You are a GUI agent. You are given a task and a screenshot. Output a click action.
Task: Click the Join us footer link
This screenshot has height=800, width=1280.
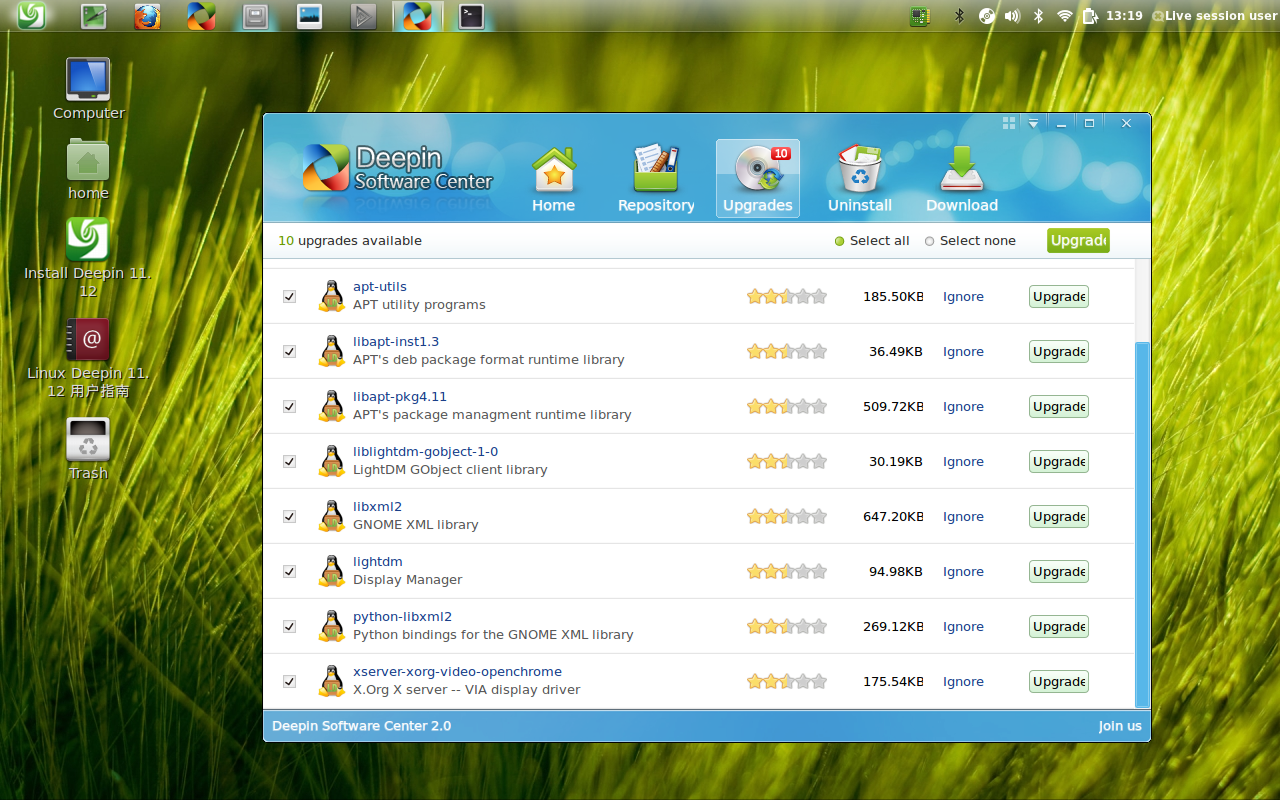[1119, 726]
